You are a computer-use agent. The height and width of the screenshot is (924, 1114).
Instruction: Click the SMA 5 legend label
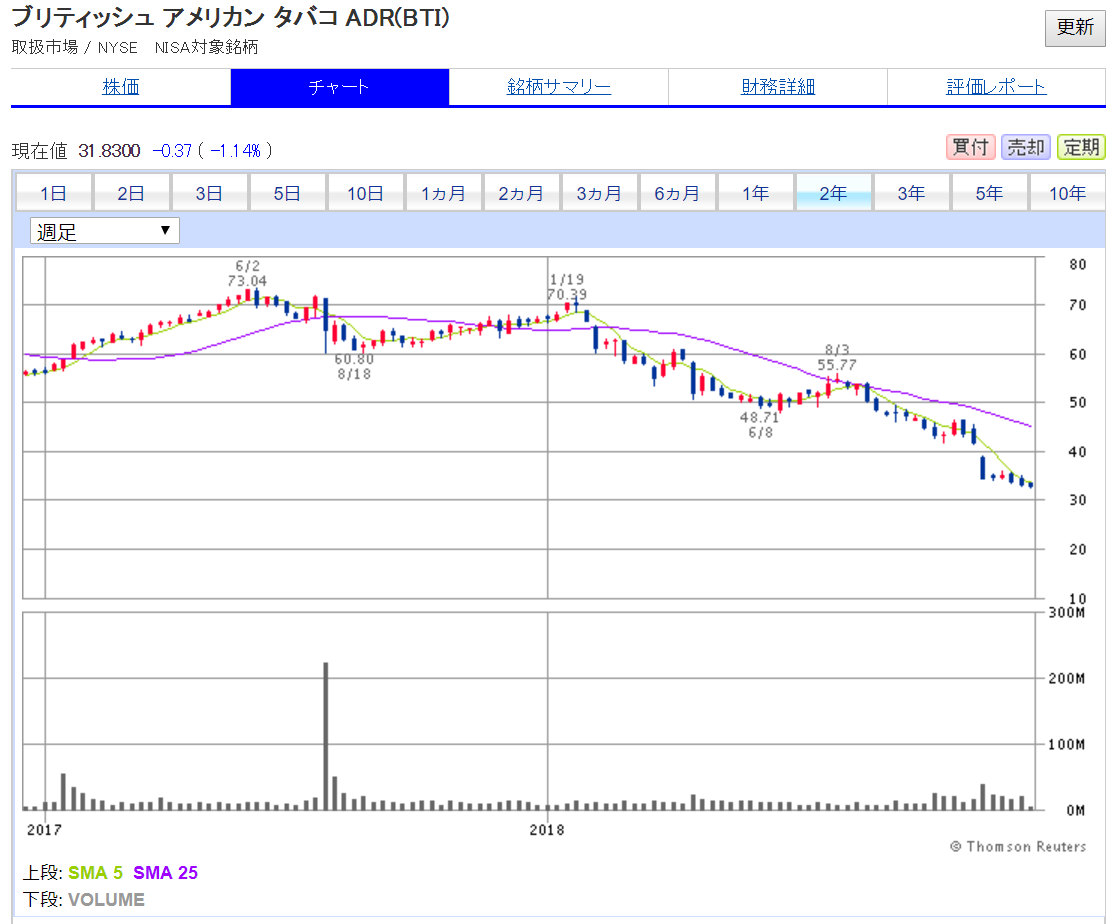click(x=95, y=873)
